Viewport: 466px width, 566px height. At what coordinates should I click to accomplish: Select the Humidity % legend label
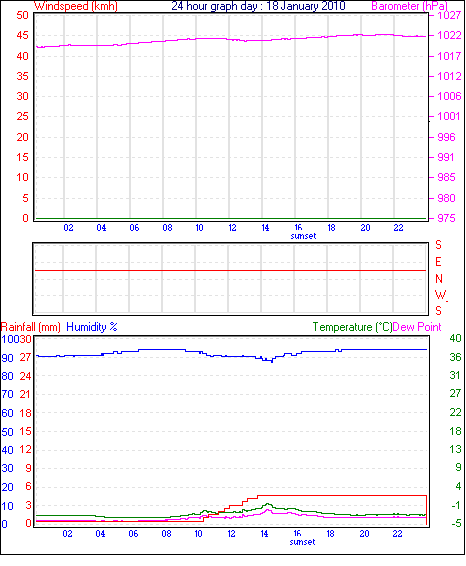92,327
